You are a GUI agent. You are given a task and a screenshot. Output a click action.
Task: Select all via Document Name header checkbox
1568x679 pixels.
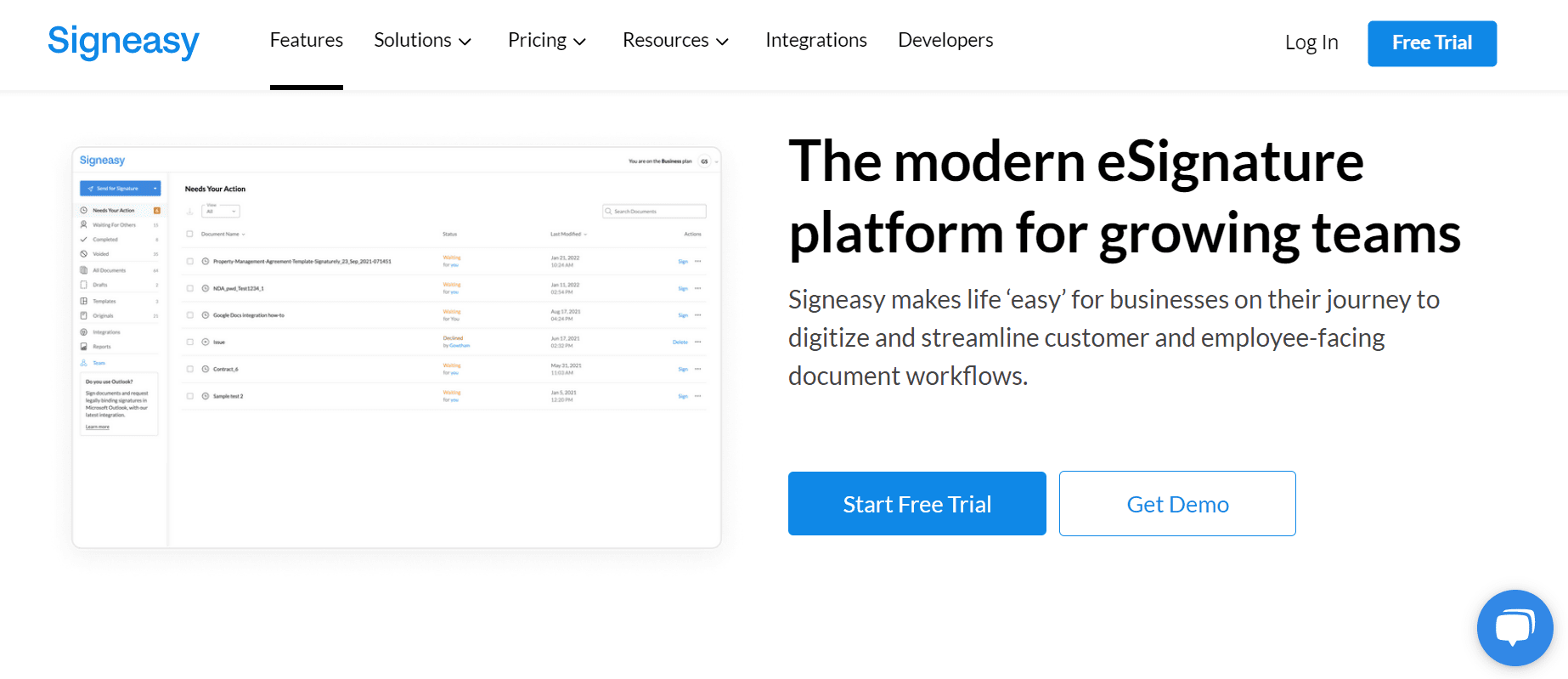(190, 234)
